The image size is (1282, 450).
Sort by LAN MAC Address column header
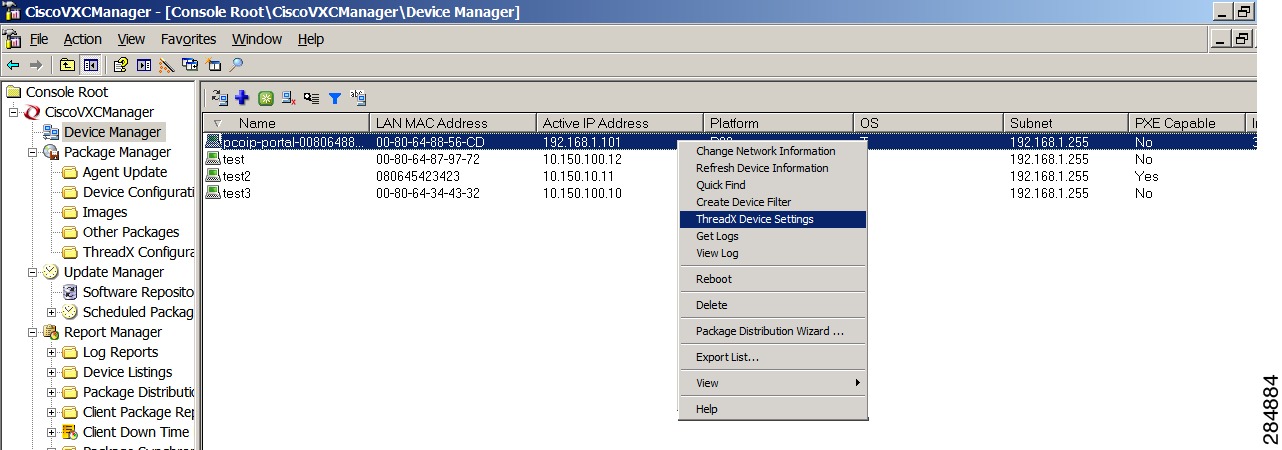(452, 123)
